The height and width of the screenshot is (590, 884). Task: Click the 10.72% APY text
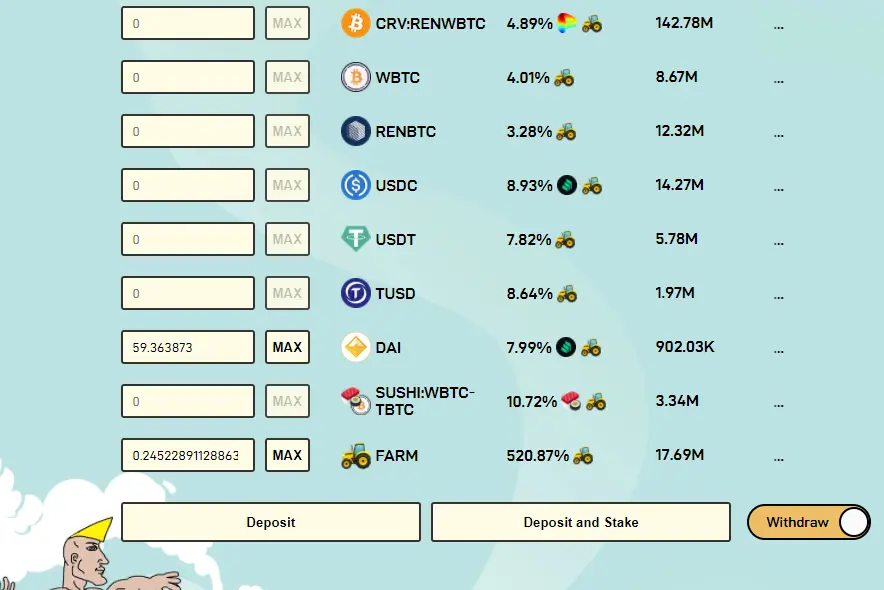click(x=532, y=402)
